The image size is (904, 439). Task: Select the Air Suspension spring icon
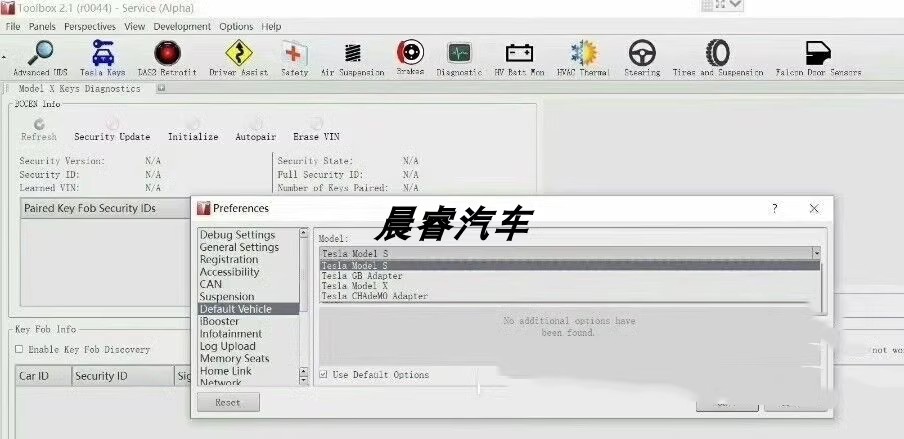[x=352, y=54]
